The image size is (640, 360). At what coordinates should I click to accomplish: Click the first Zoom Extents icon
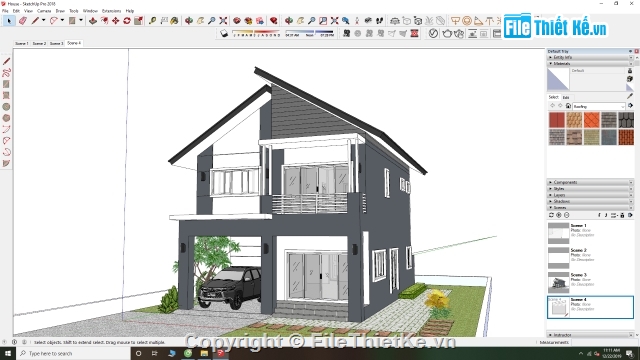(223, 20)
